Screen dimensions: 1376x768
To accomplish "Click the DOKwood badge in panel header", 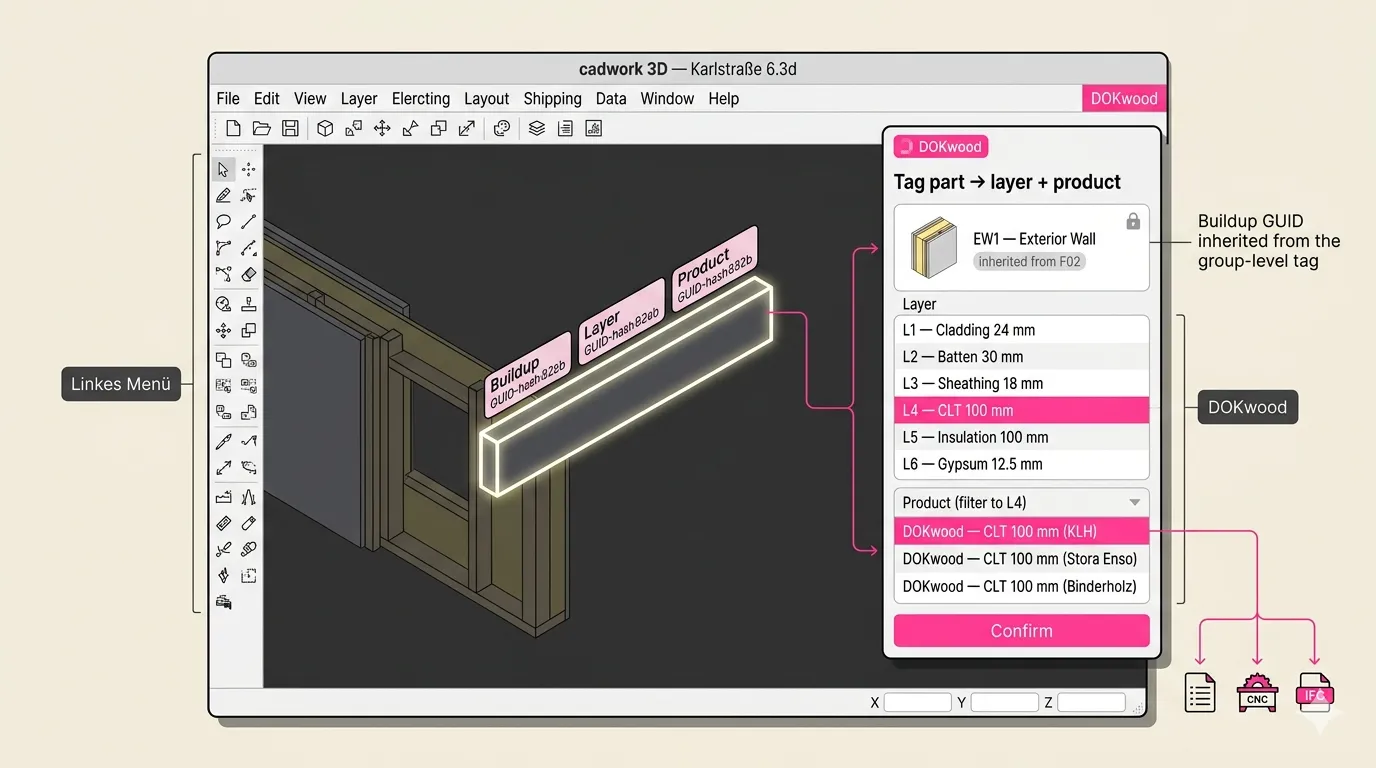I will [x=940, y=147].
